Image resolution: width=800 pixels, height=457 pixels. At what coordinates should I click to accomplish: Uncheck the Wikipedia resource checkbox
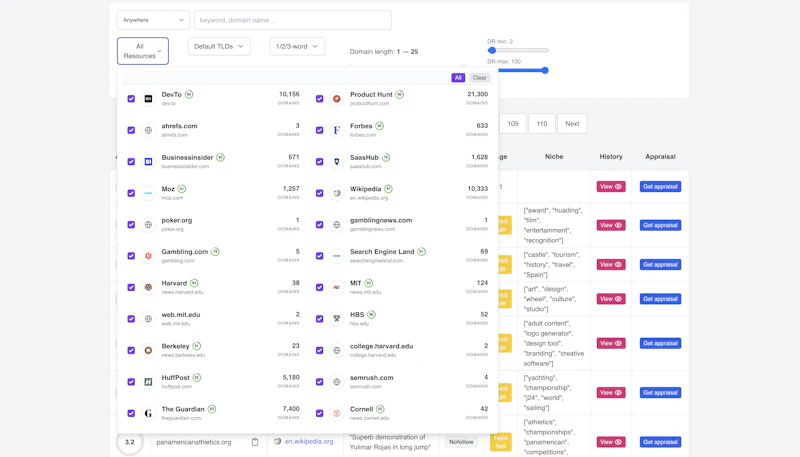point(319,193)
